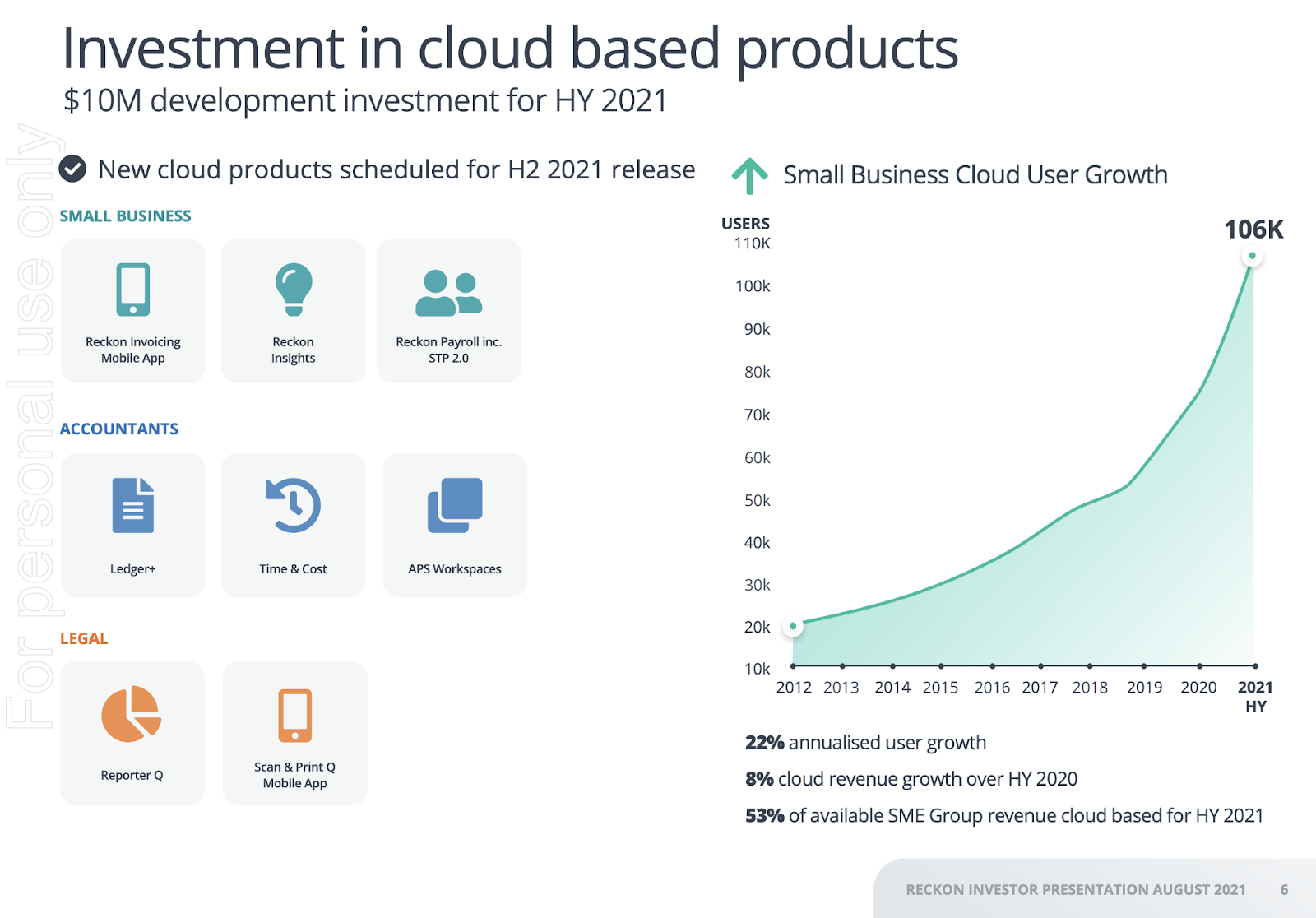The width and height of the screenshot is (1316, 918).
Task: Select the 'Reckon Payroll inc. STP 2.0' label
Action: 448,350
